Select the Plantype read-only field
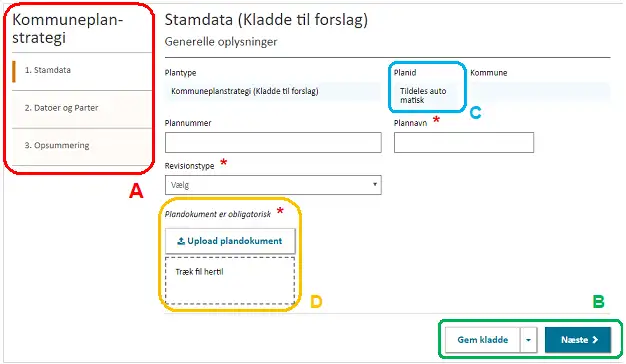The height and width of the screenshot is (364, 626). pyautogui.click(x=273, y=91)
